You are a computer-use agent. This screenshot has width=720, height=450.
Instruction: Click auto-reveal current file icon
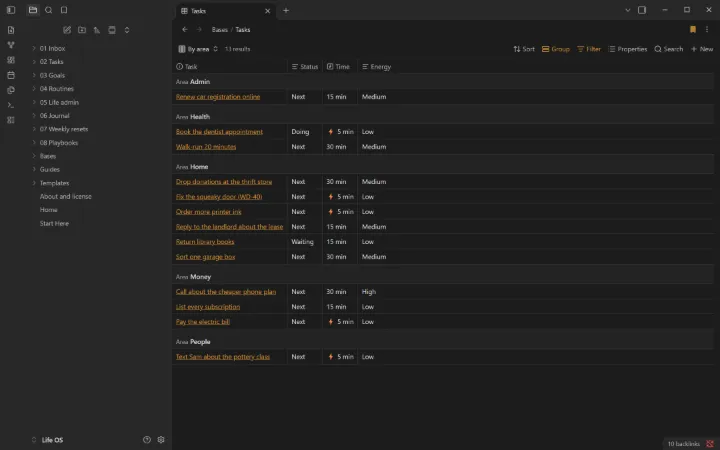(x=112, y=30)
